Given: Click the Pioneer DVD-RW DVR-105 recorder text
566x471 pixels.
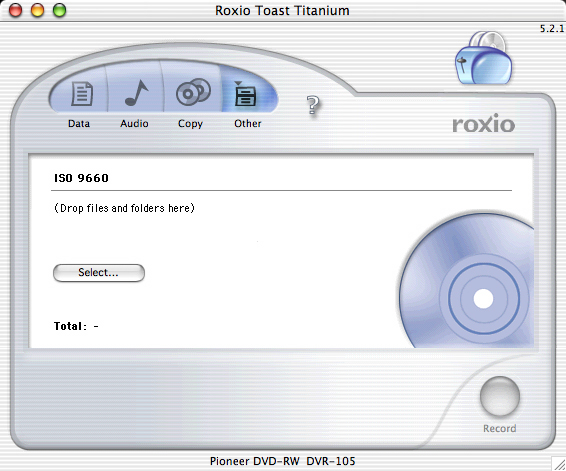Looking at the screenshot, I should click(x=283, y=461).
